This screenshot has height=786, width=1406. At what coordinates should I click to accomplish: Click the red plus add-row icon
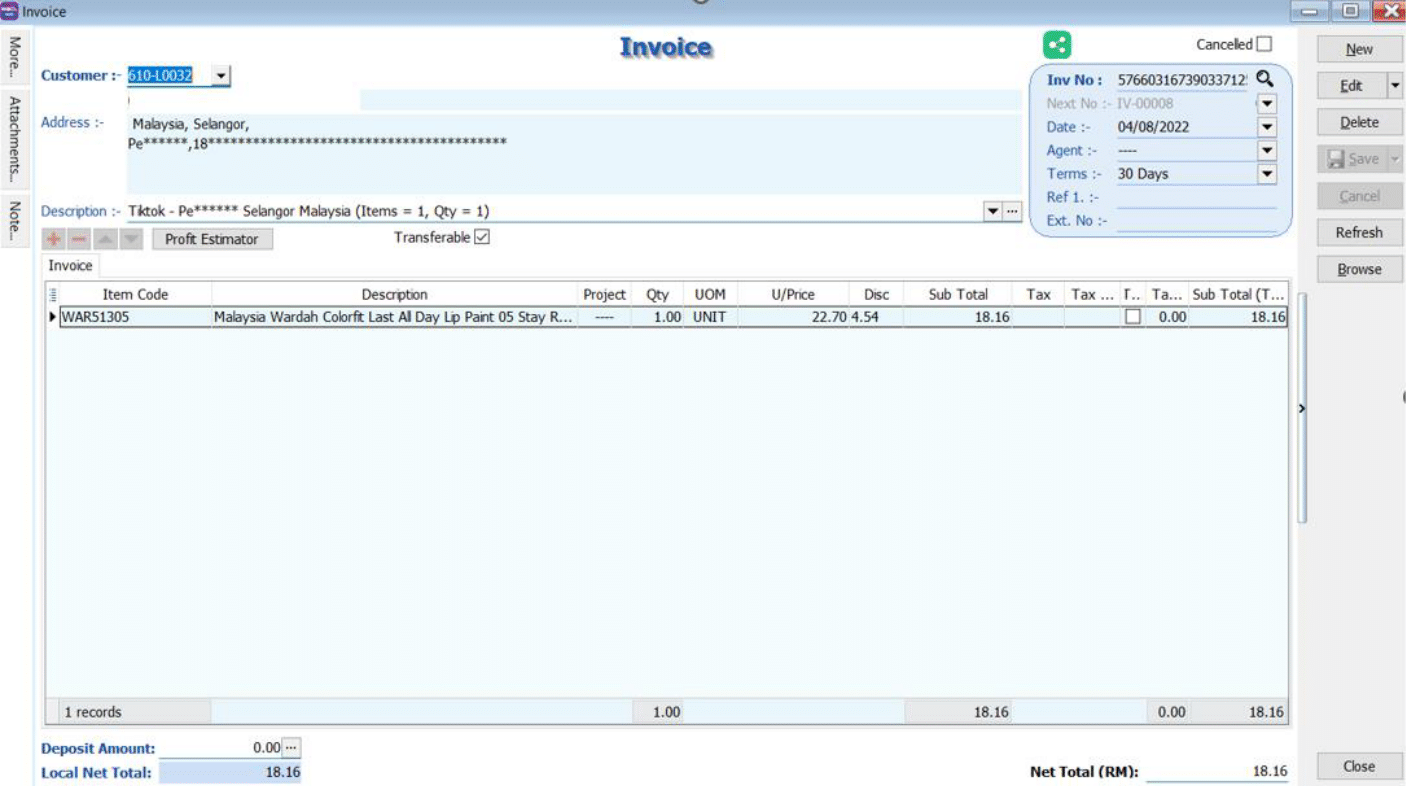point(54,239)
